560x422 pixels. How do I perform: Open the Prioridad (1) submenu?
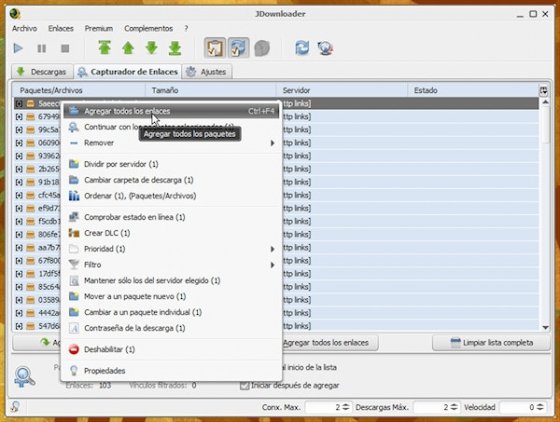(171, 249)
